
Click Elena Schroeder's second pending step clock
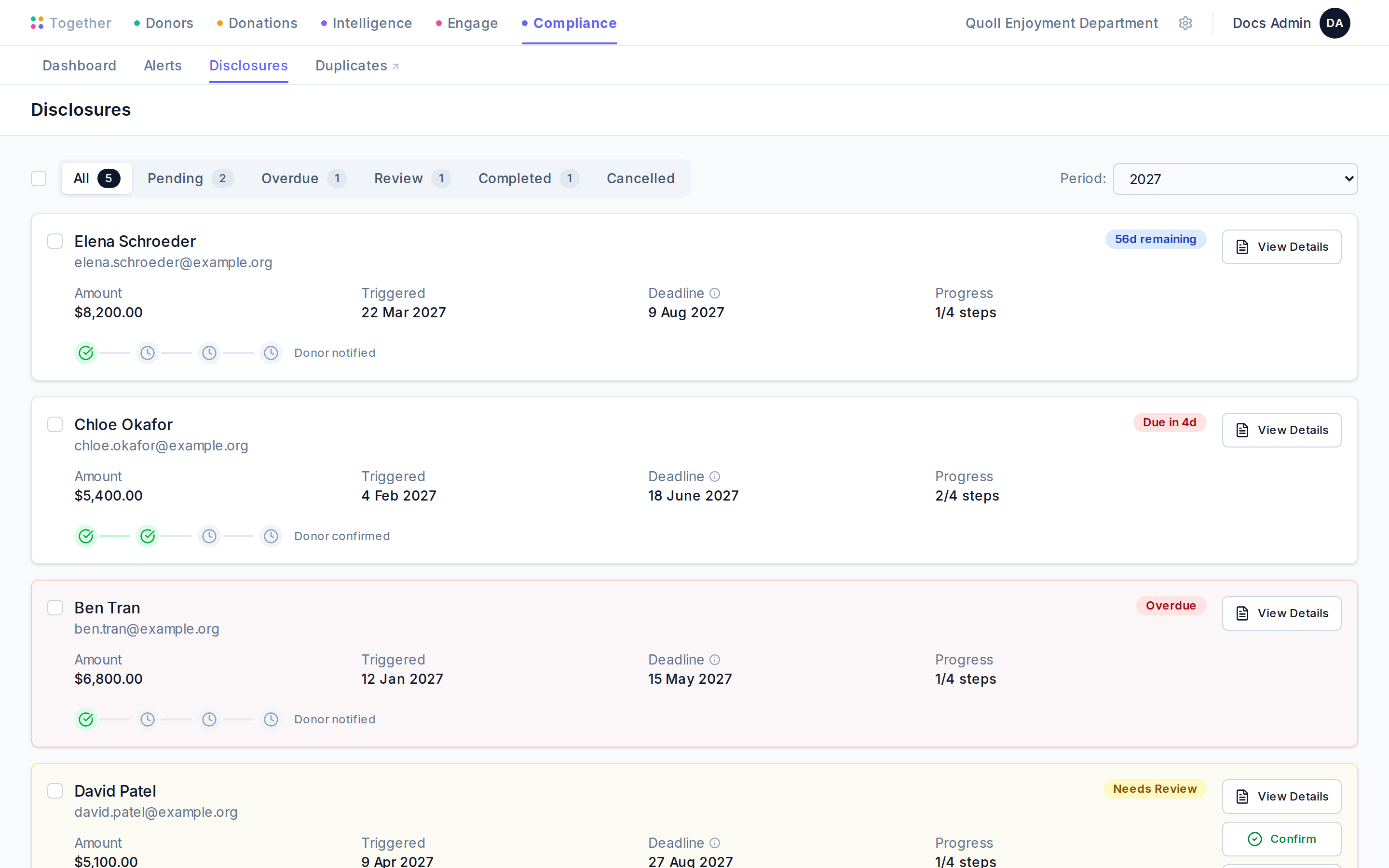tap(148, 353)
